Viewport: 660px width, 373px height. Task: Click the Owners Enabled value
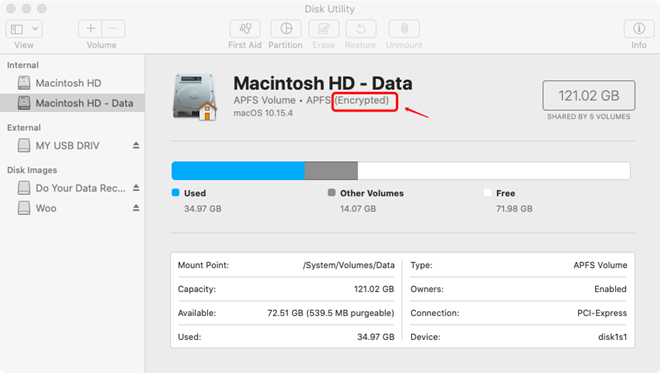point(610,289)
